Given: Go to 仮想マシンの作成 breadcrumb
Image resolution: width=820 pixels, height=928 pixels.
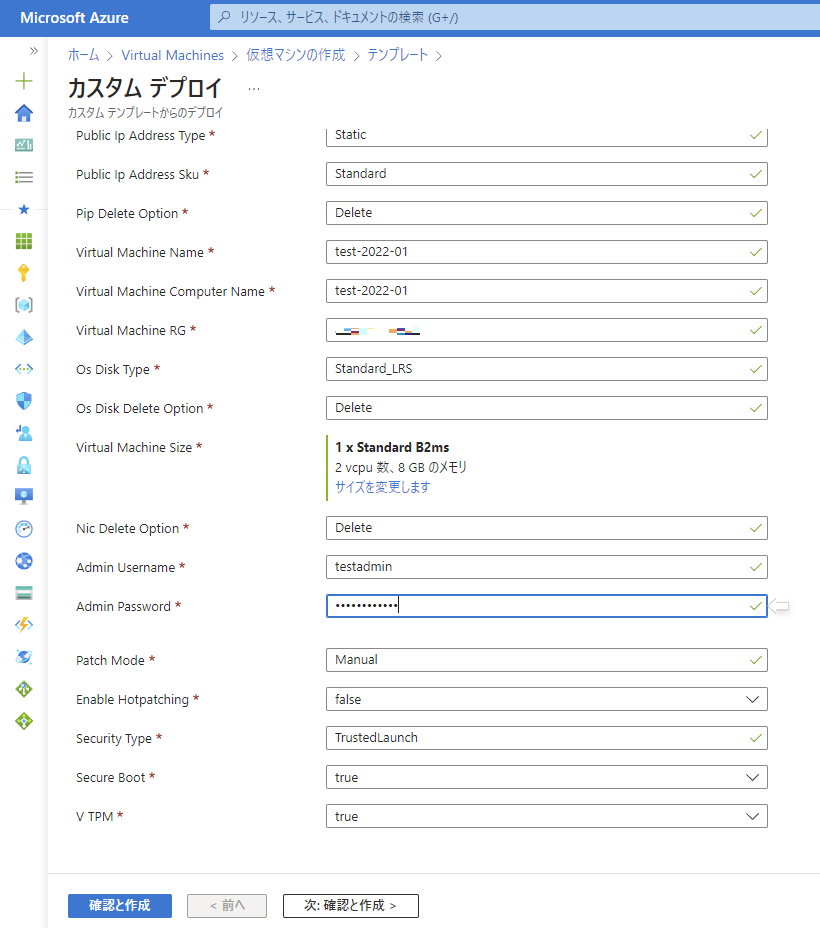Looking at the screenshot, I should coord(295,55).
